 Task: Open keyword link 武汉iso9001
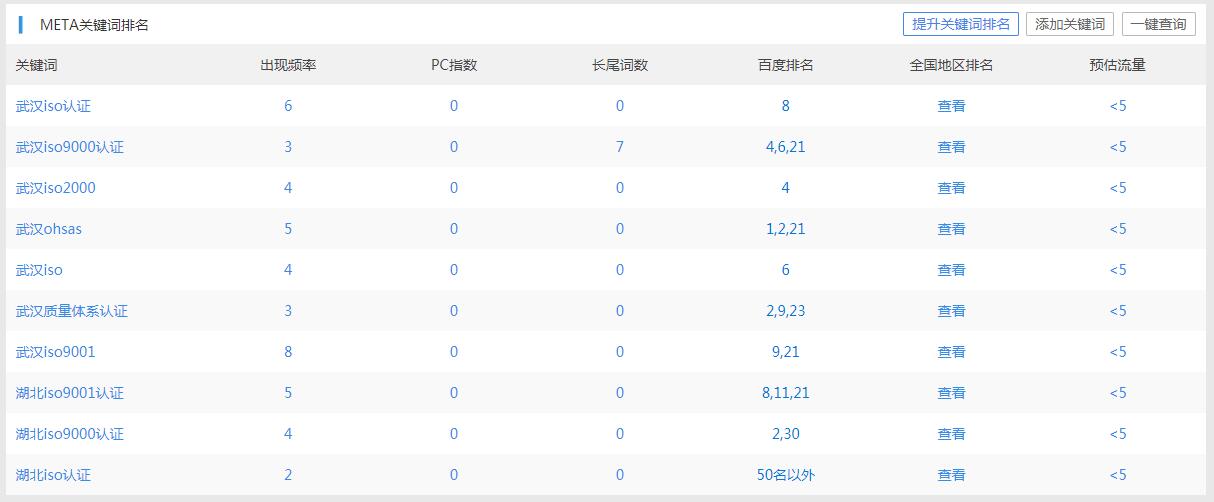tap(56, 352)
